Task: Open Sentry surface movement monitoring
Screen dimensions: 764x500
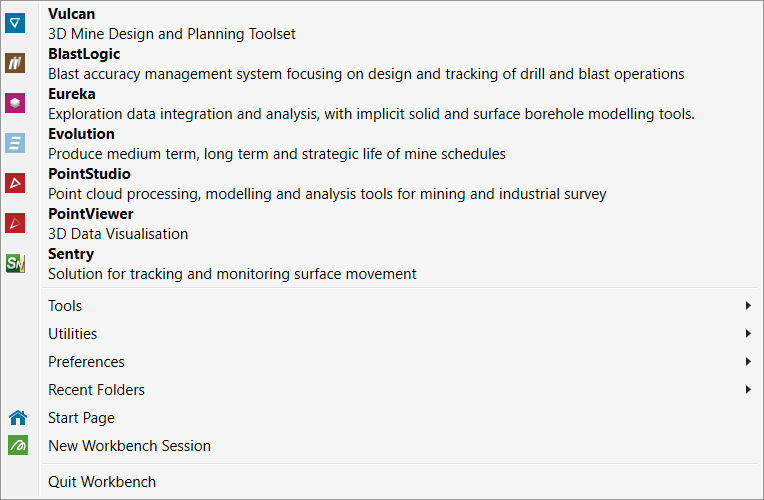Action: [232, 264]
